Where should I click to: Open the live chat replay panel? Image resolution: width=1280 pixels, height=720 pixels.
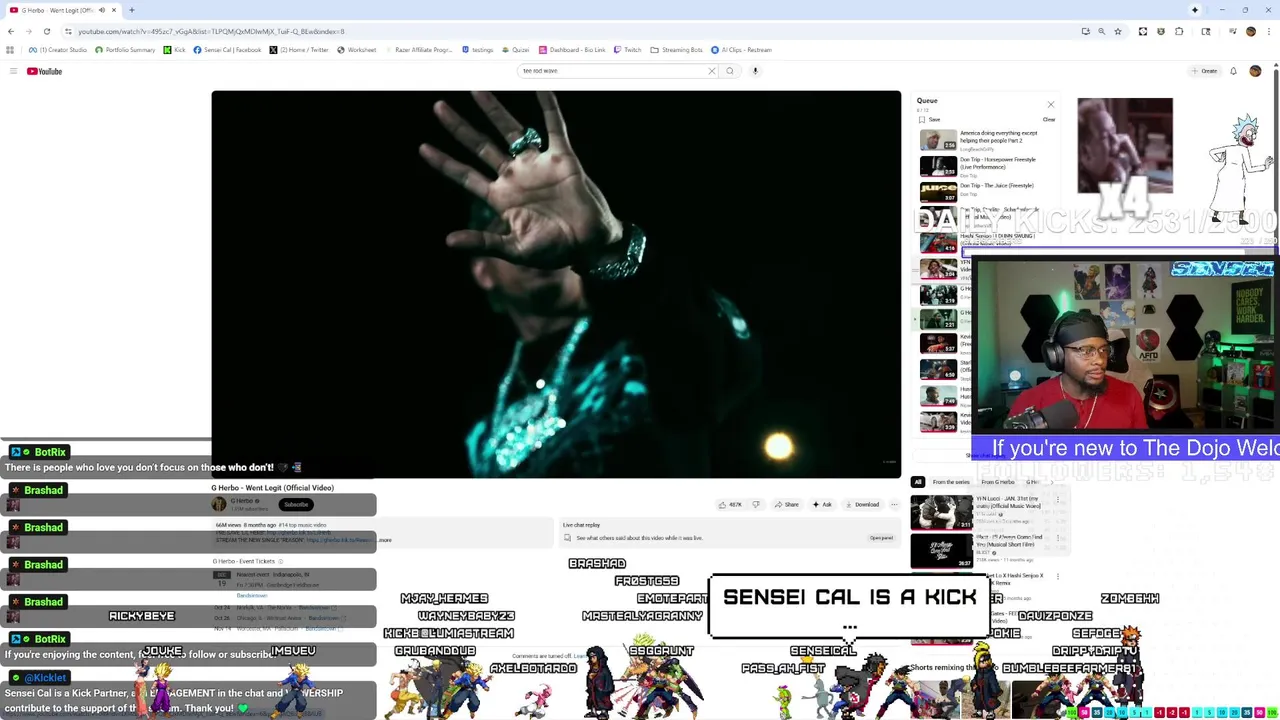(881, 538)
